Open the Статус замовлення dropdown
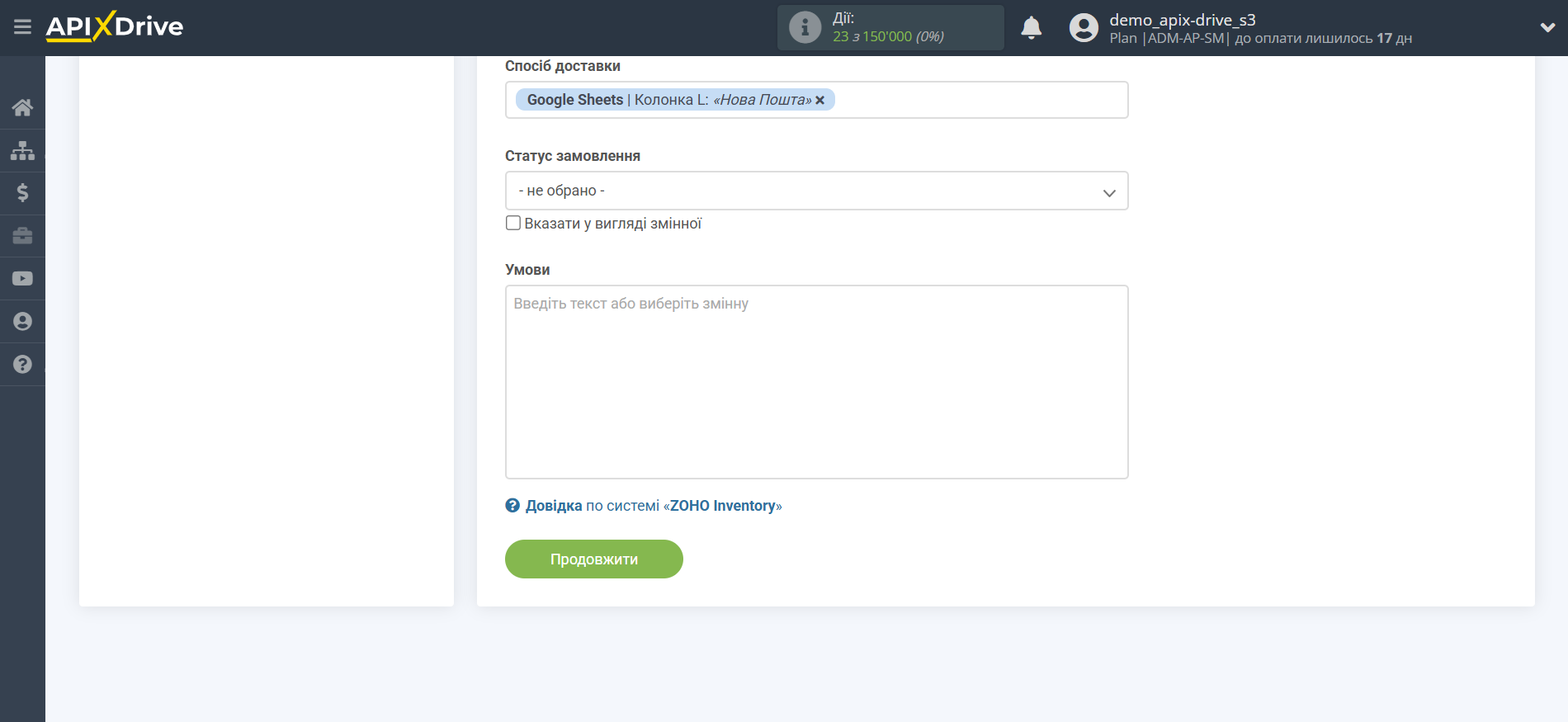1568x722 pixels. click(816, 191)
